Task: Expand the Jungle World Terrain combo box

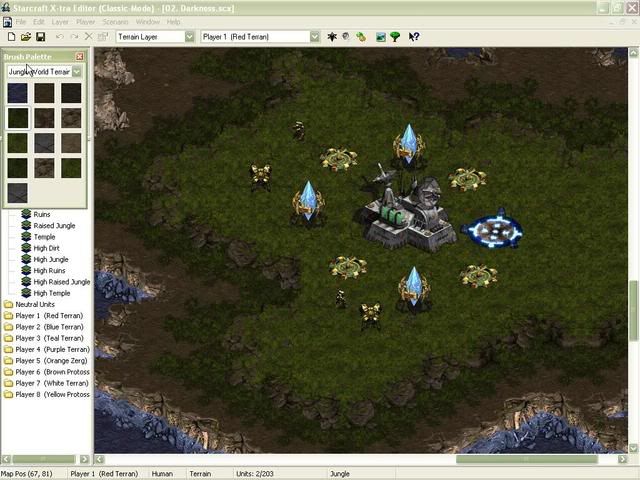Action: (x=76, y=72)
